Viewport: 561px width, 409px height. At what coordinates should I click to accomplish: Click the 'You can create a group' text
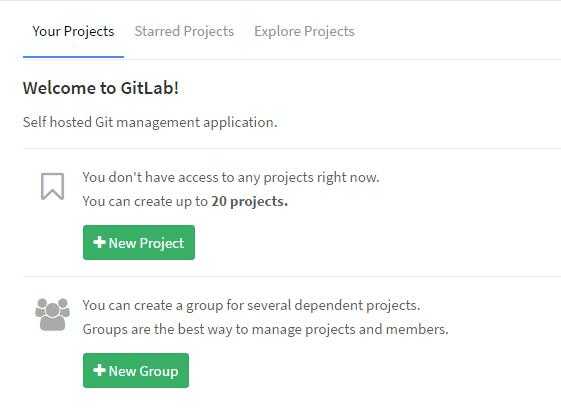[251, 306]
